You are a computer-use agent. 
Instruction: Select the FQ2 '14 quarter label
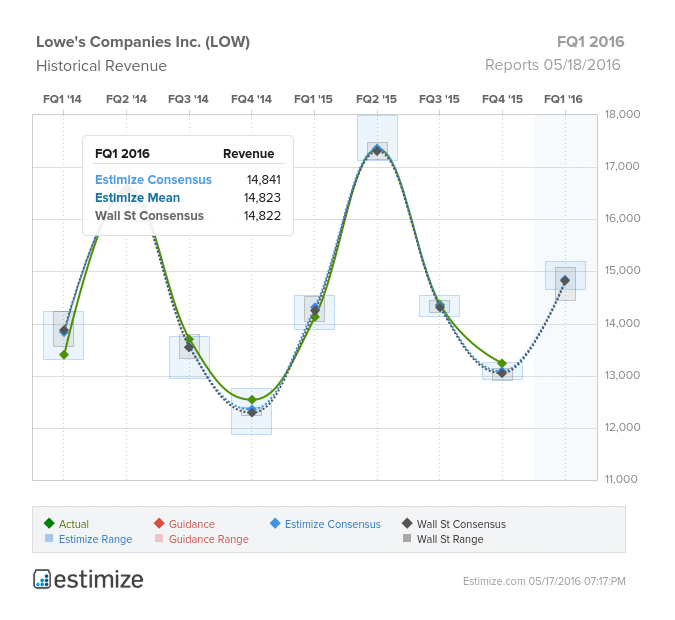[126, 99]
